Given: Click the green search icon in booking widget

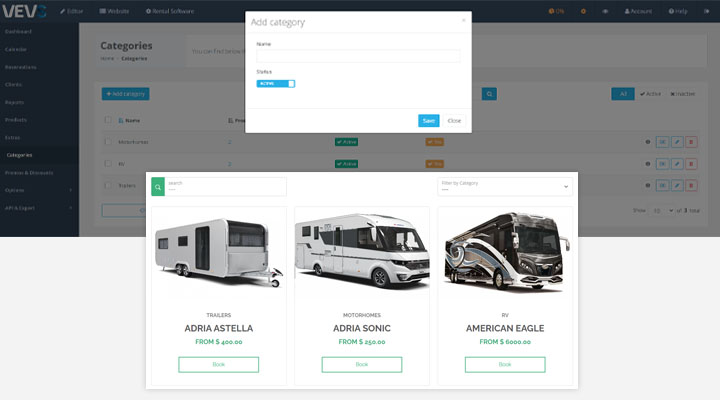Looking at the screenshot, I should pyautogui.click(x=158, y=187).
